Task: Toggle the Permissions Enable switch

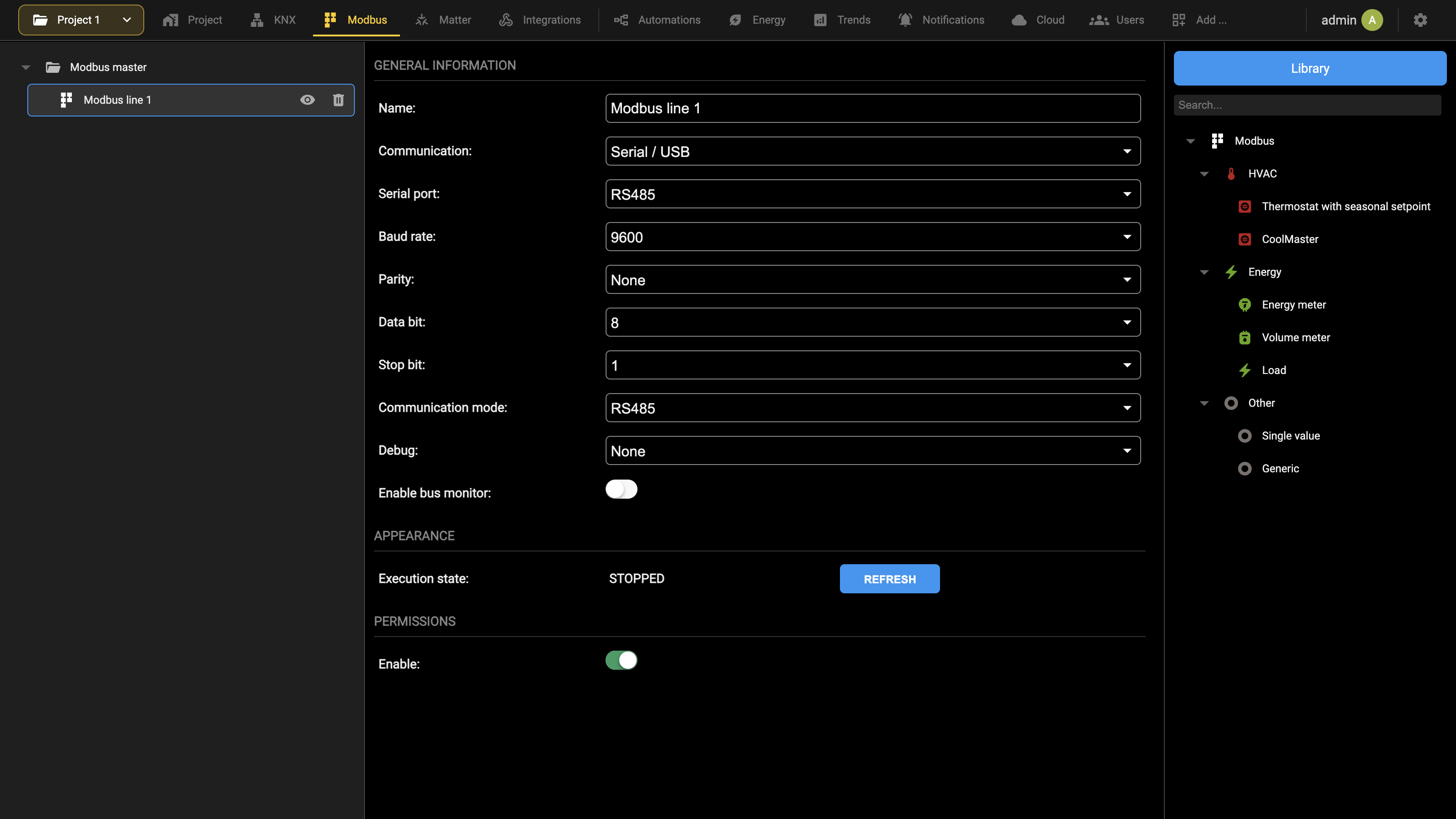Action: pos(621,660)
